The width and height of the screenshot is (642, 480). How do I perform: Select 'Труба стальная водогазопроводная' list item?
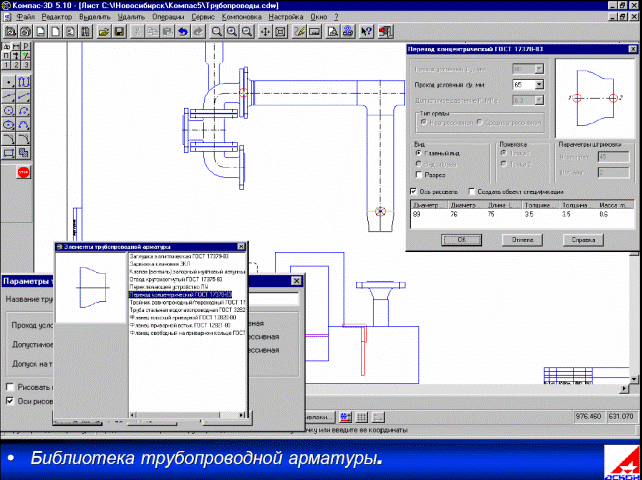[188, 310]
